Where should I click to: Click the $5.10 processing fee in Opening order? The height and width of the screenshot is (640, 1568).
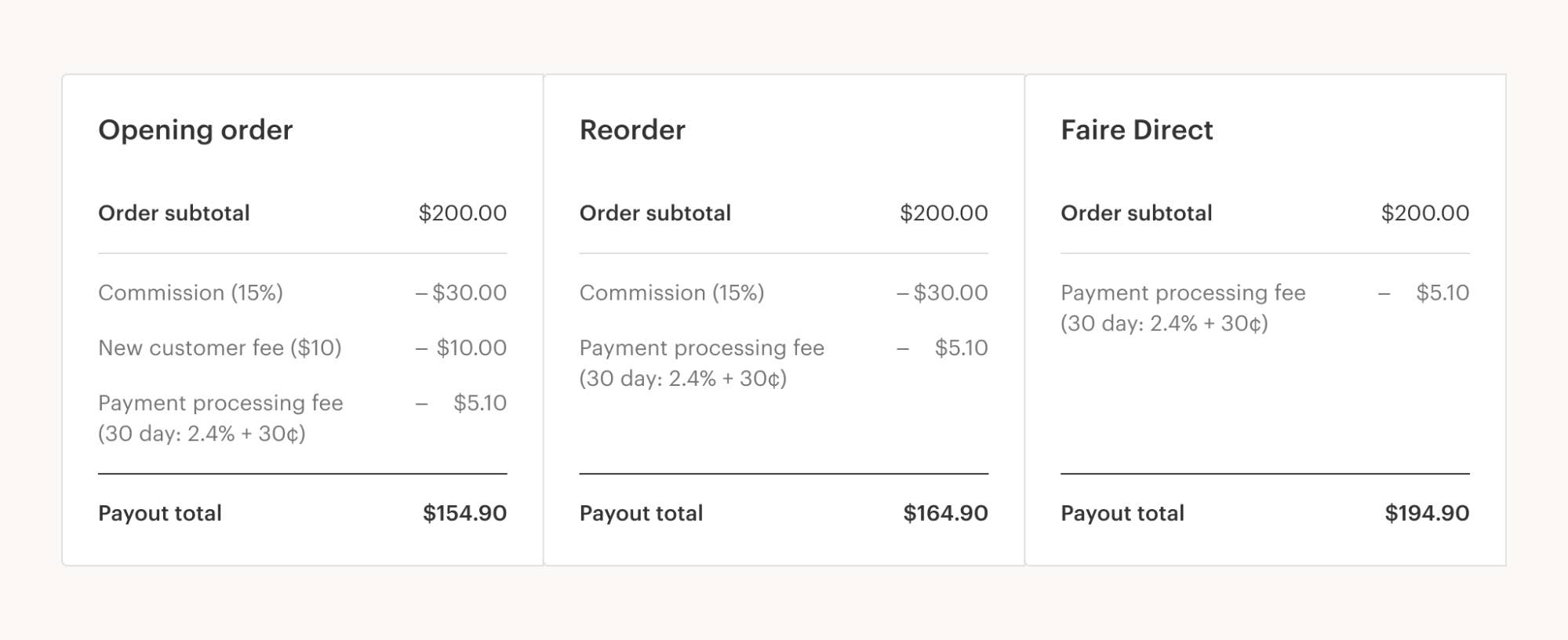click(479, 403)
